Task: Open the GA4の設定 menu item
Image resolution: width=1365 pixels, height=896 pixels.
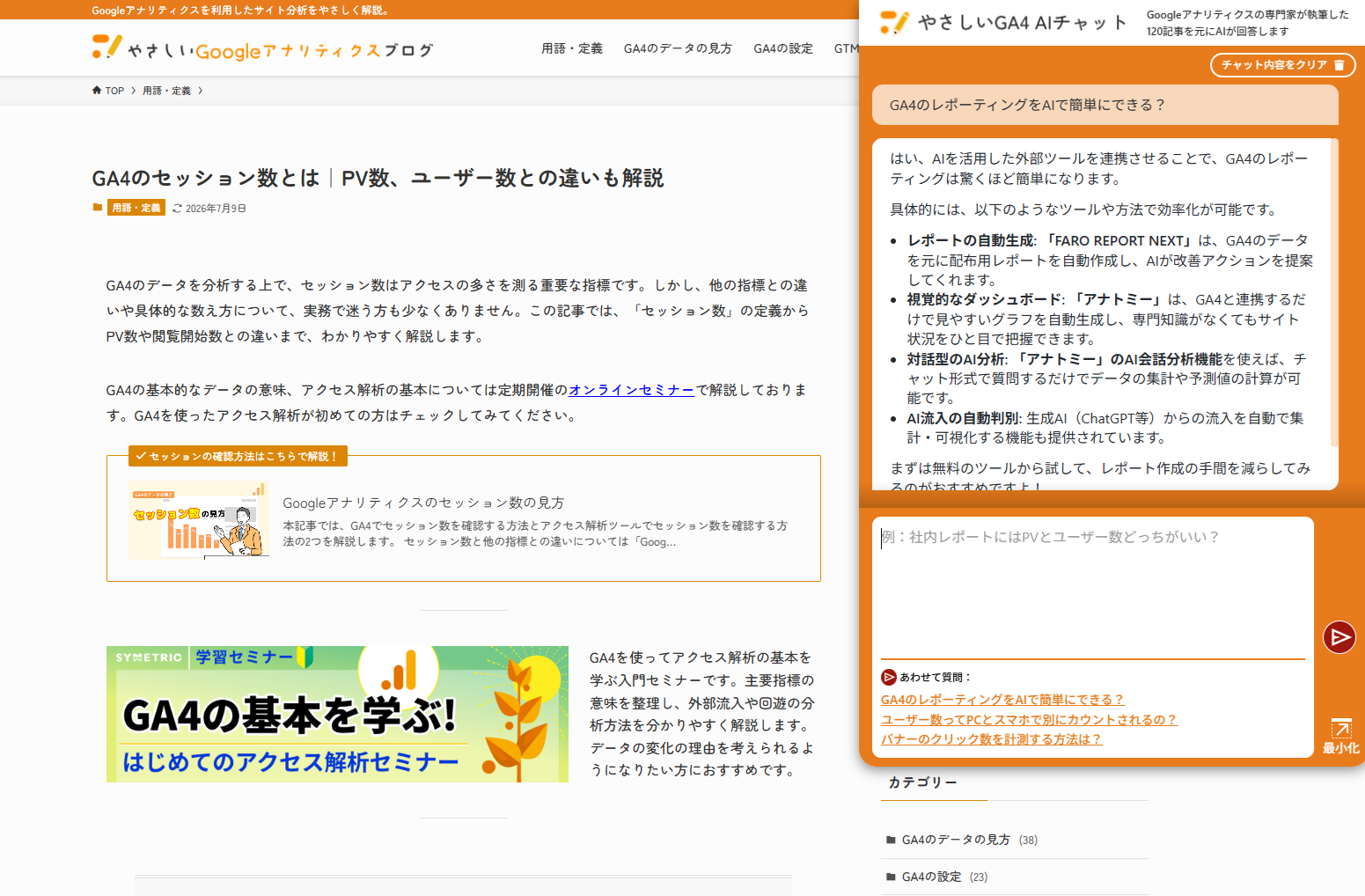Action: point(783,48)
